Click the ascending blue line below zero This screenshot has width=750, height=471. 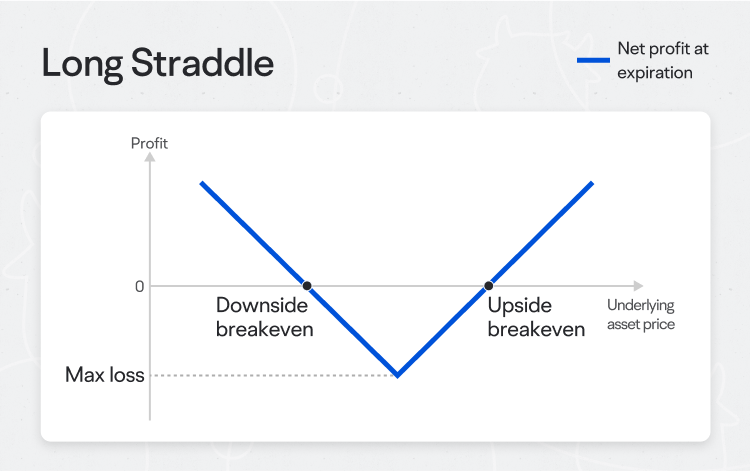[443, 331]
